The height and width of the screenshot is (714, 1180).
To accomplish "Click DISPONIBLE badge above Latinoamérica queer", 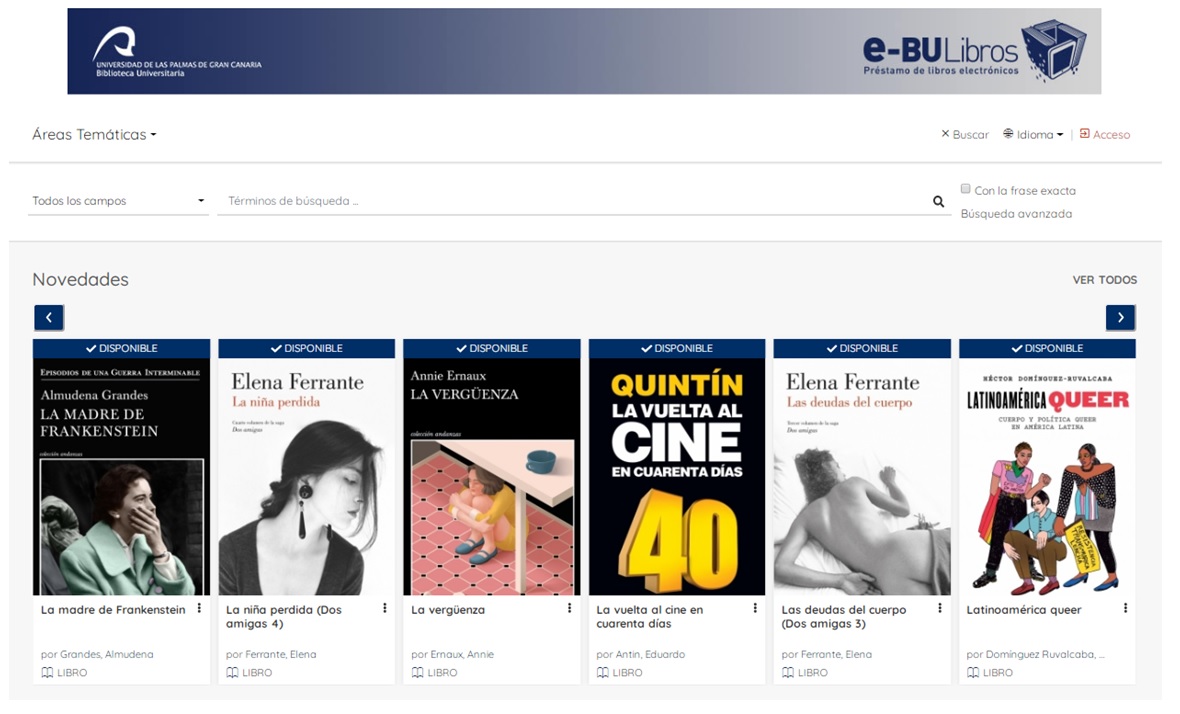I will pos(1047,348).
